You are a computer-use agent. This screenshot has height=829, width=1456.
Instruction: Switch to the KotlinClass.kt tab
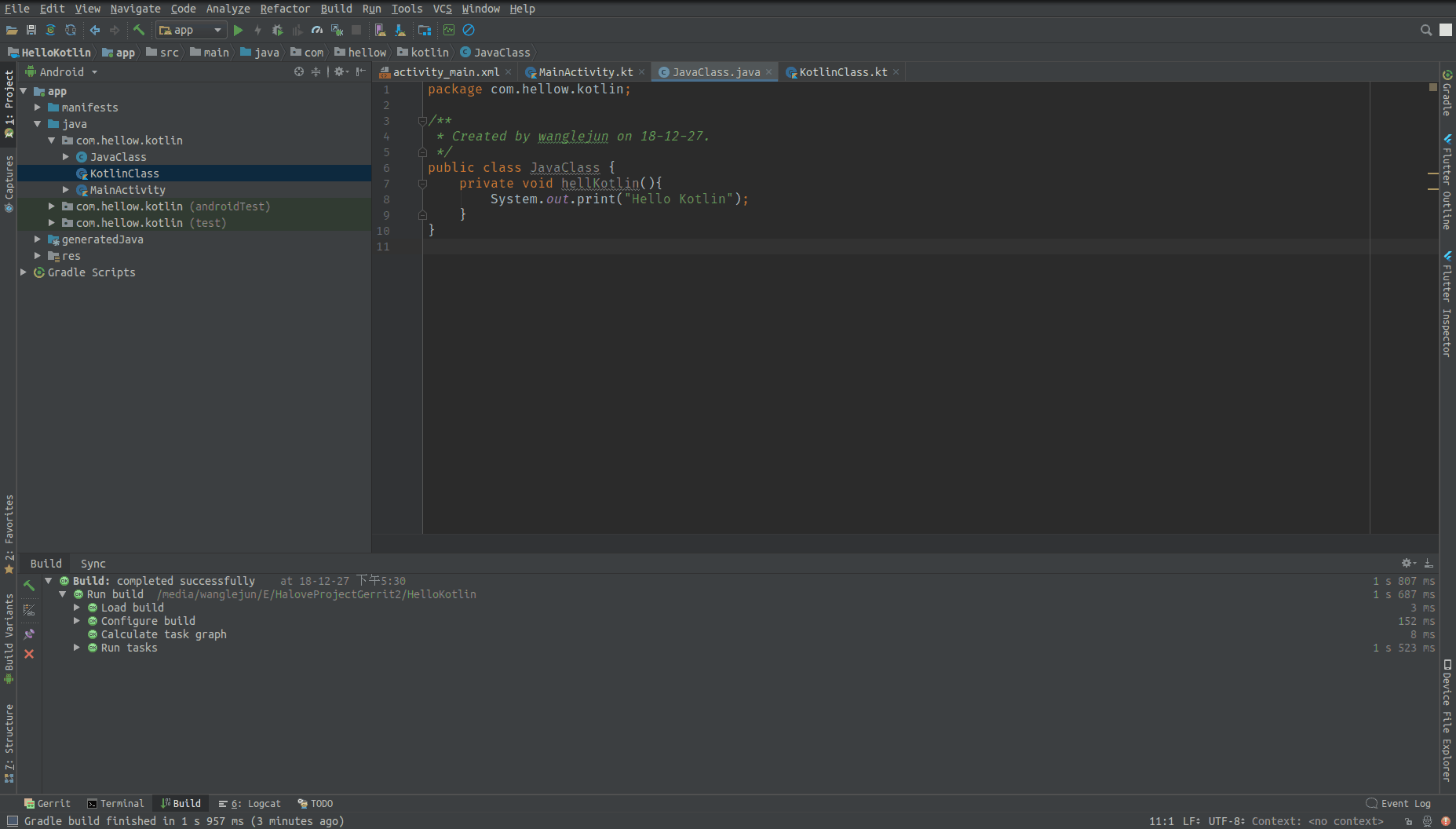pos(843,72)
